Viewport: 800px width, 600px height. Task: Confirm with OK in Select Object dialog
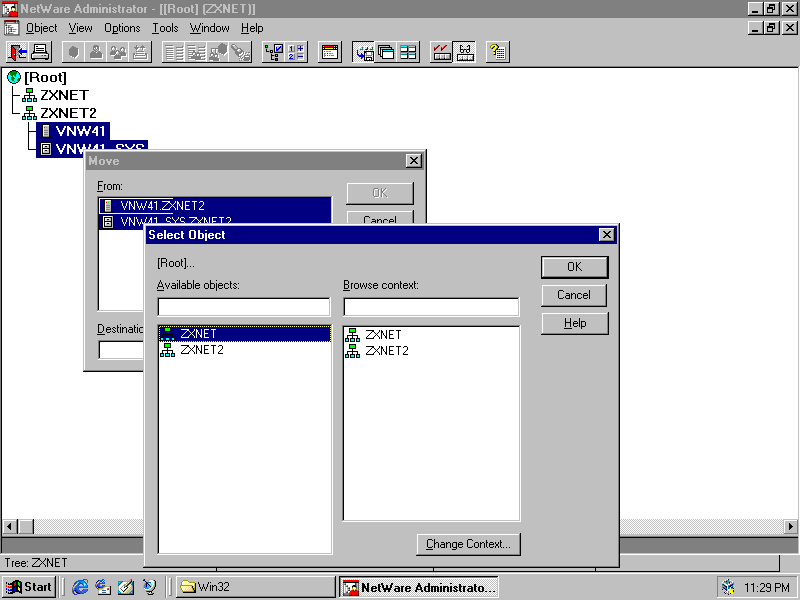pyautogui.click(x=574, y=267)
